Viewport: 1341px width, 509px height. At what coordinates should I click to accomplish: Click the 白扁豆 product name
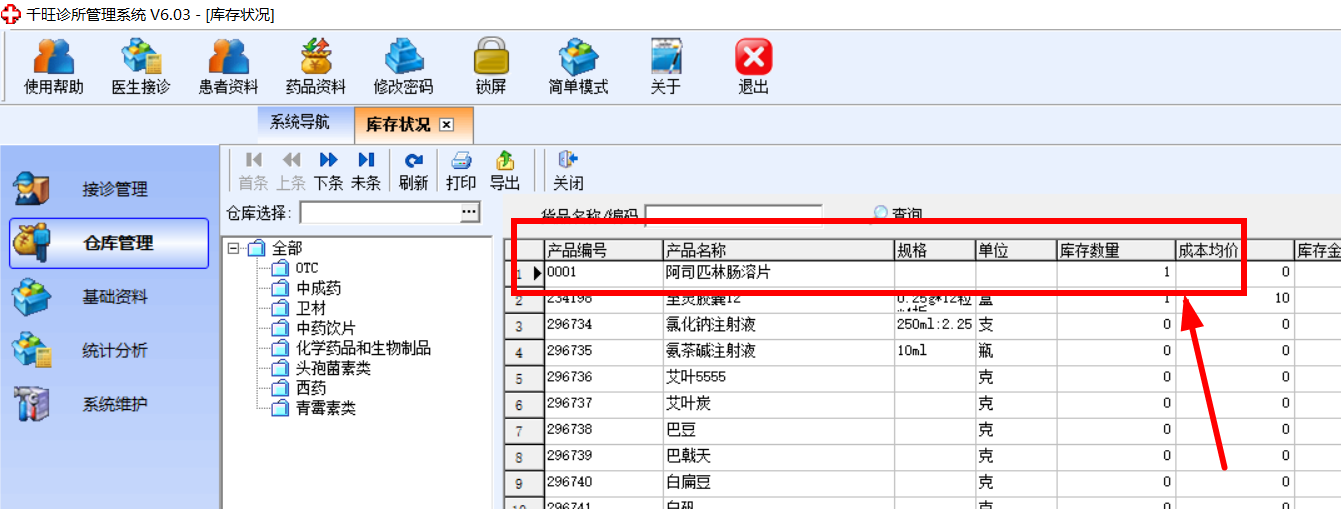[779, 483]
